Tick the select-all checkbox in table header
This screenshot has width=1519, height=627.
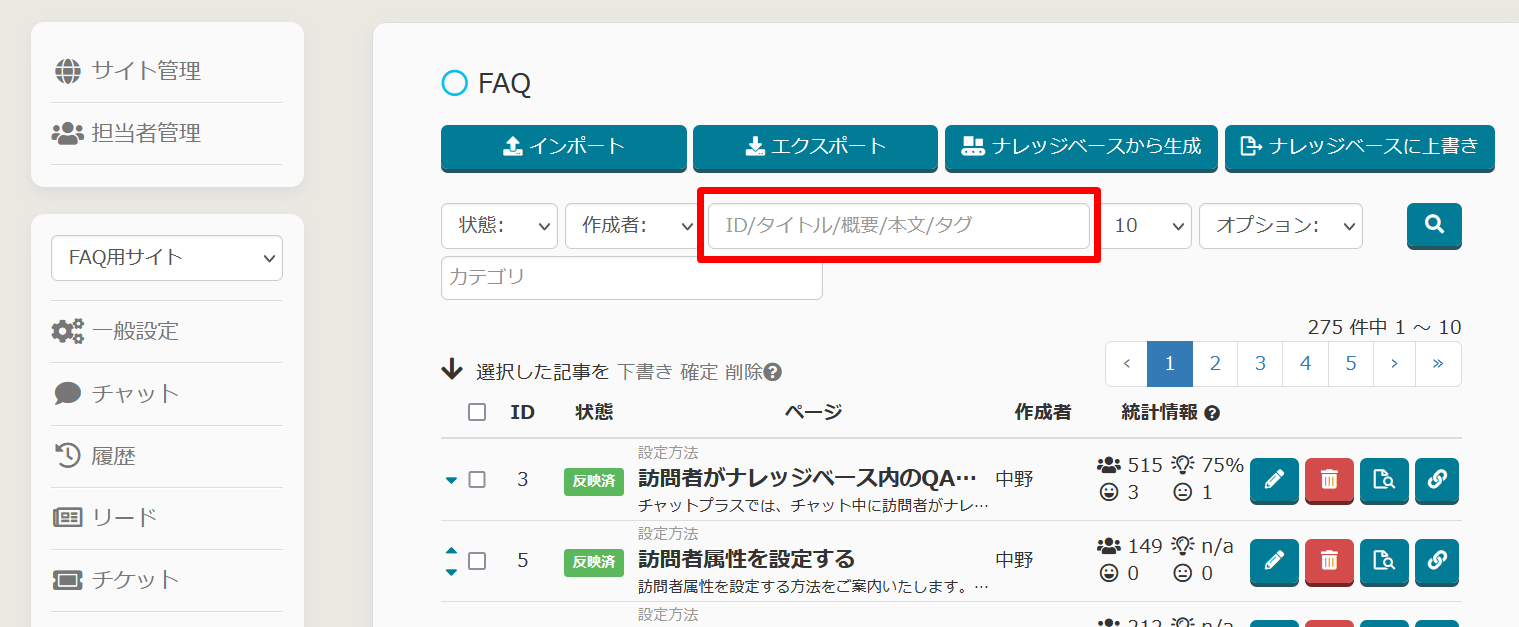pyautogui.click(x=477, y=412)
